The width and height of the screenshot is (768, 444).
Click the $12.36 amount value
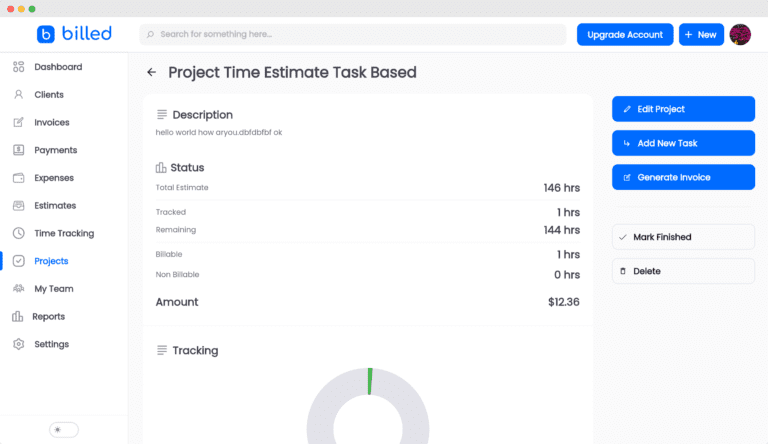(564, 302)
